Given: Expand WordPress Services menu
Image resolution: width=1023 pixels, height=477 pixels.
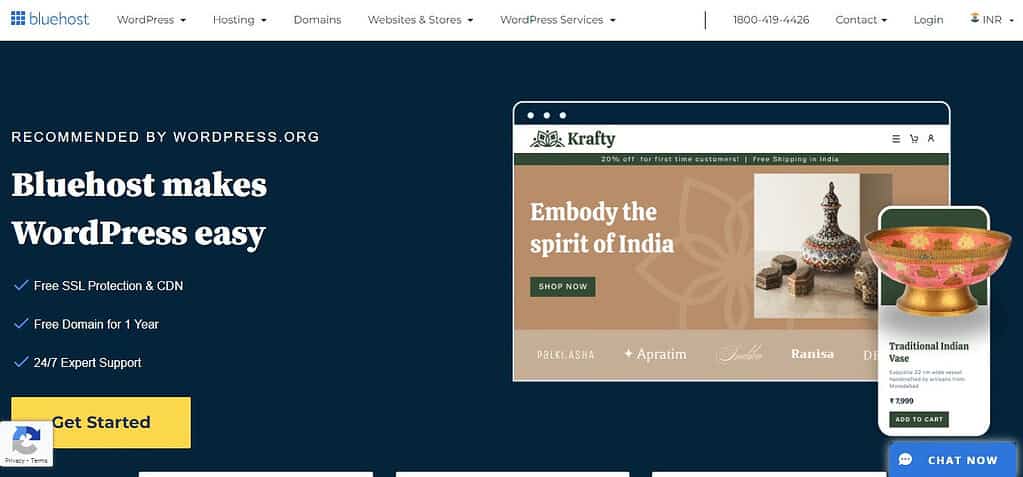Looking at the screenshot, I should (x=558, y=20).
